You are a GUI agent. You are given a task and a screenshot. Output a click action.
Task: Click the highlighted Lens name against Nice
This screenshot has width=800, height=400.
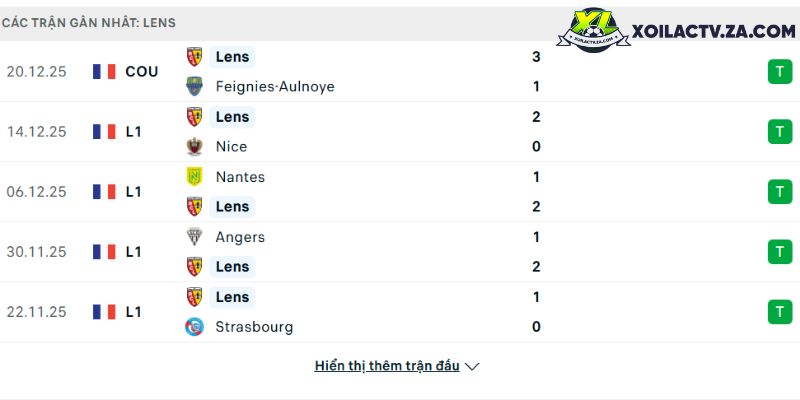click(232, 117)
